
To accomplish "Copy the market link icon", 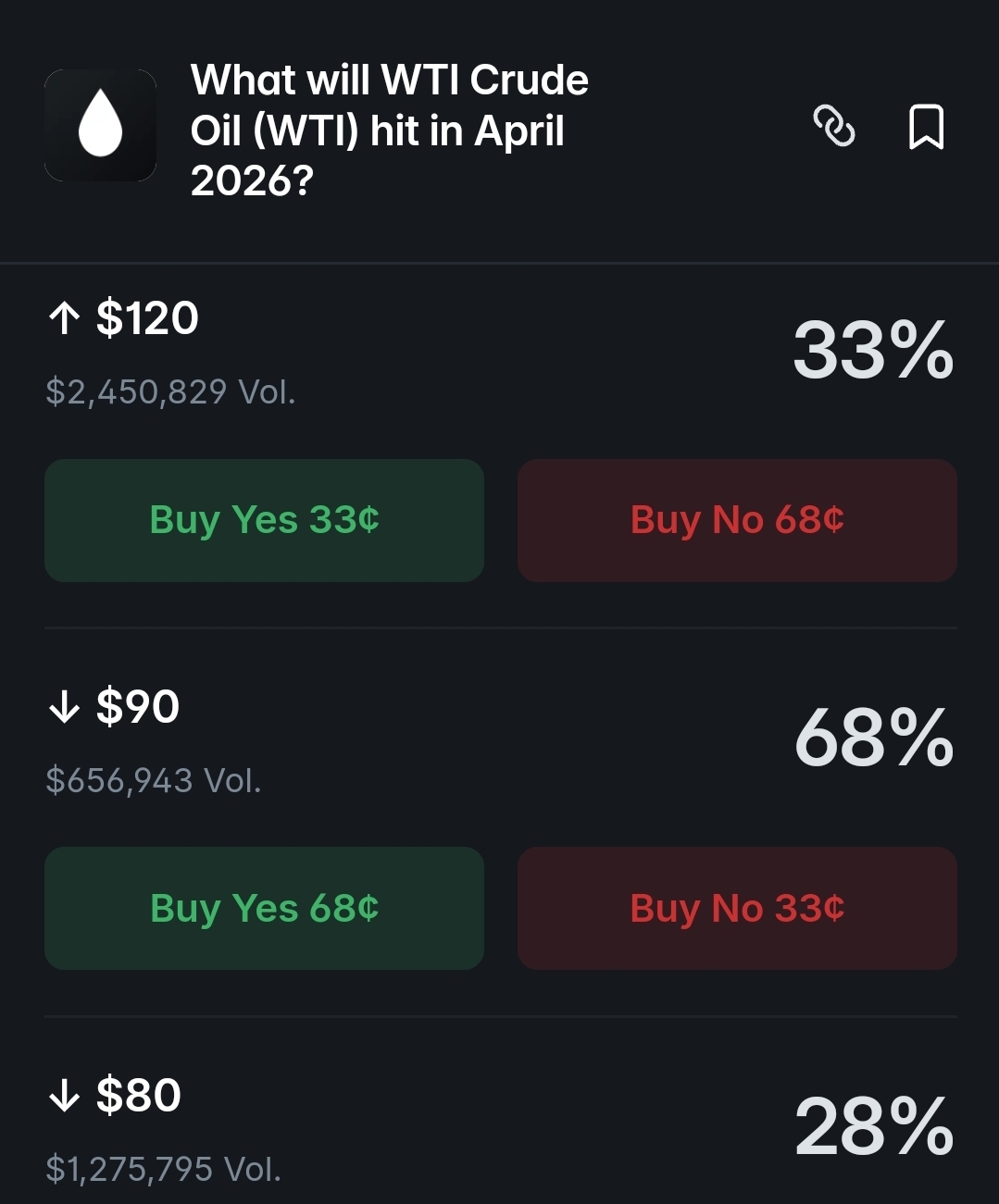I will (833, 126).
